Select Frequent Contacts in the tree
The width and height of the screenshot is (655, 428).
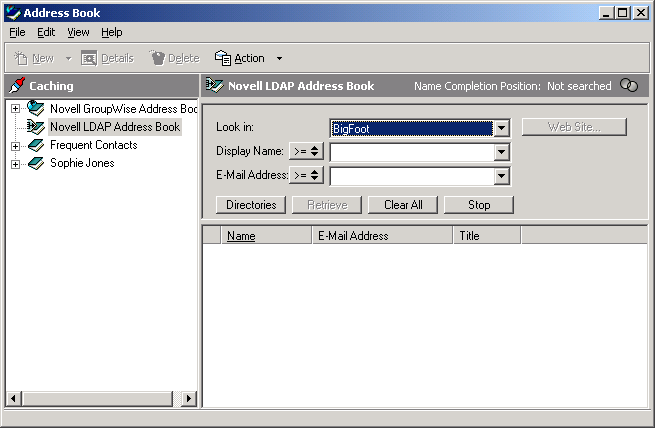pyautogui.click(x=94, y=145)
